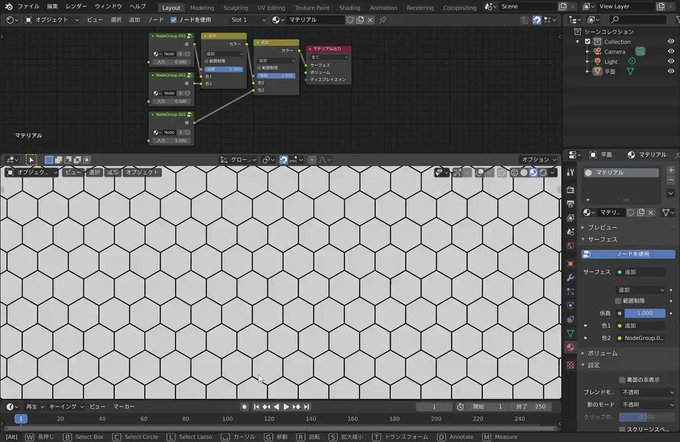
Task: Open the Material properties tab icon
Action: coord(571,347)
